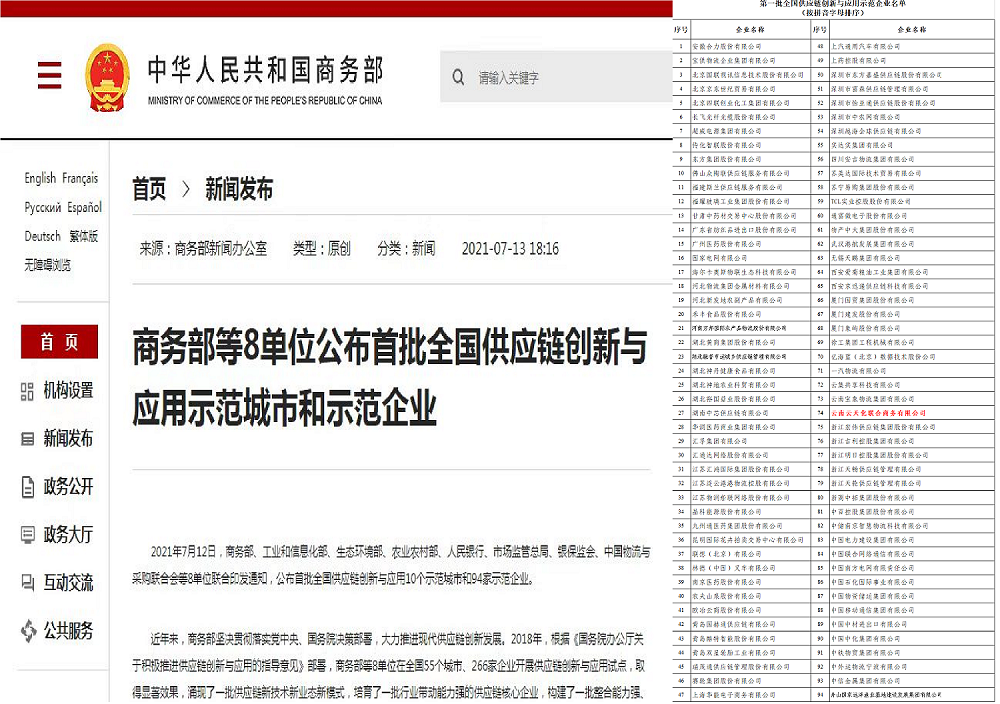Image resolution: width=1000 pixels, height=704 pixels.
Task: Select 首页 in the red sidebar menu
Action: pyautogui.click(x=59, y=341)
